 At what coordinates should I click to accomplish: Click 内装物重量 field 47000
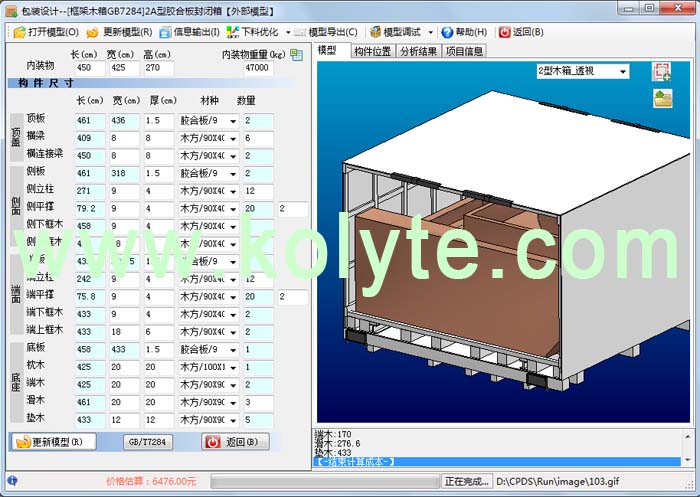point(258,68)
